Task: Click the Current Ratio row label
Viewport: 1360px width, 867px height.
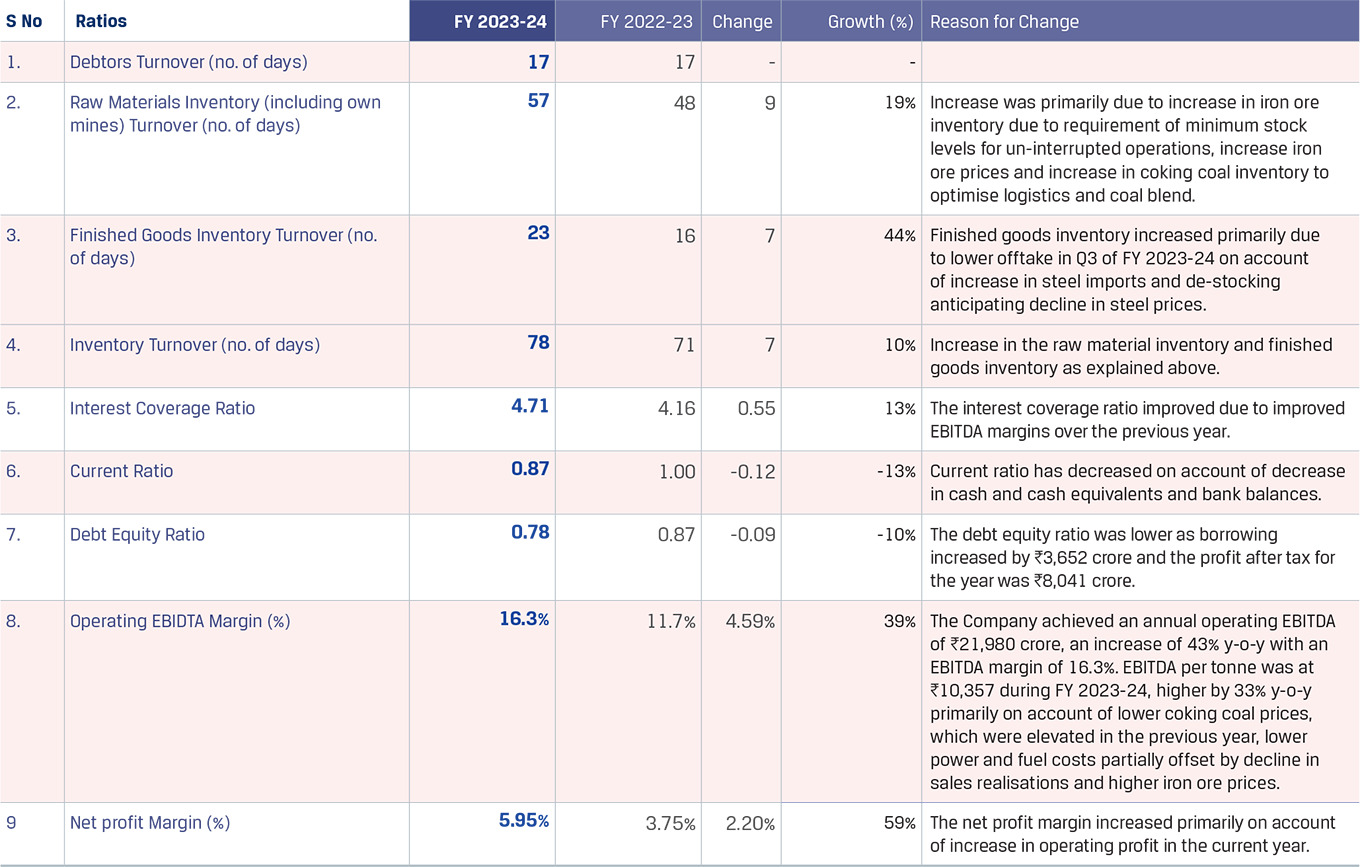Action: (121, 471)
